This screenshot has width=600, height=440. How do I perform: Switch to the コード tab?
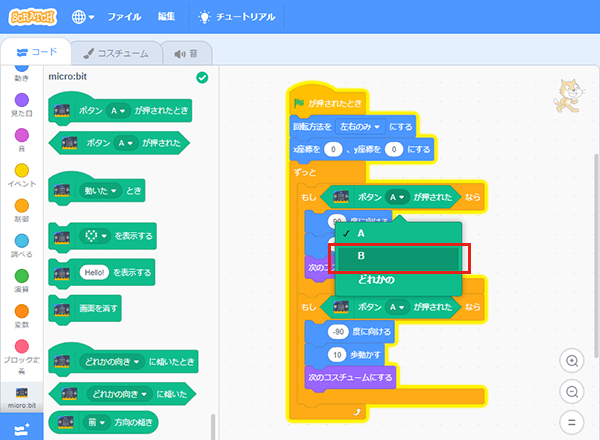36,52
